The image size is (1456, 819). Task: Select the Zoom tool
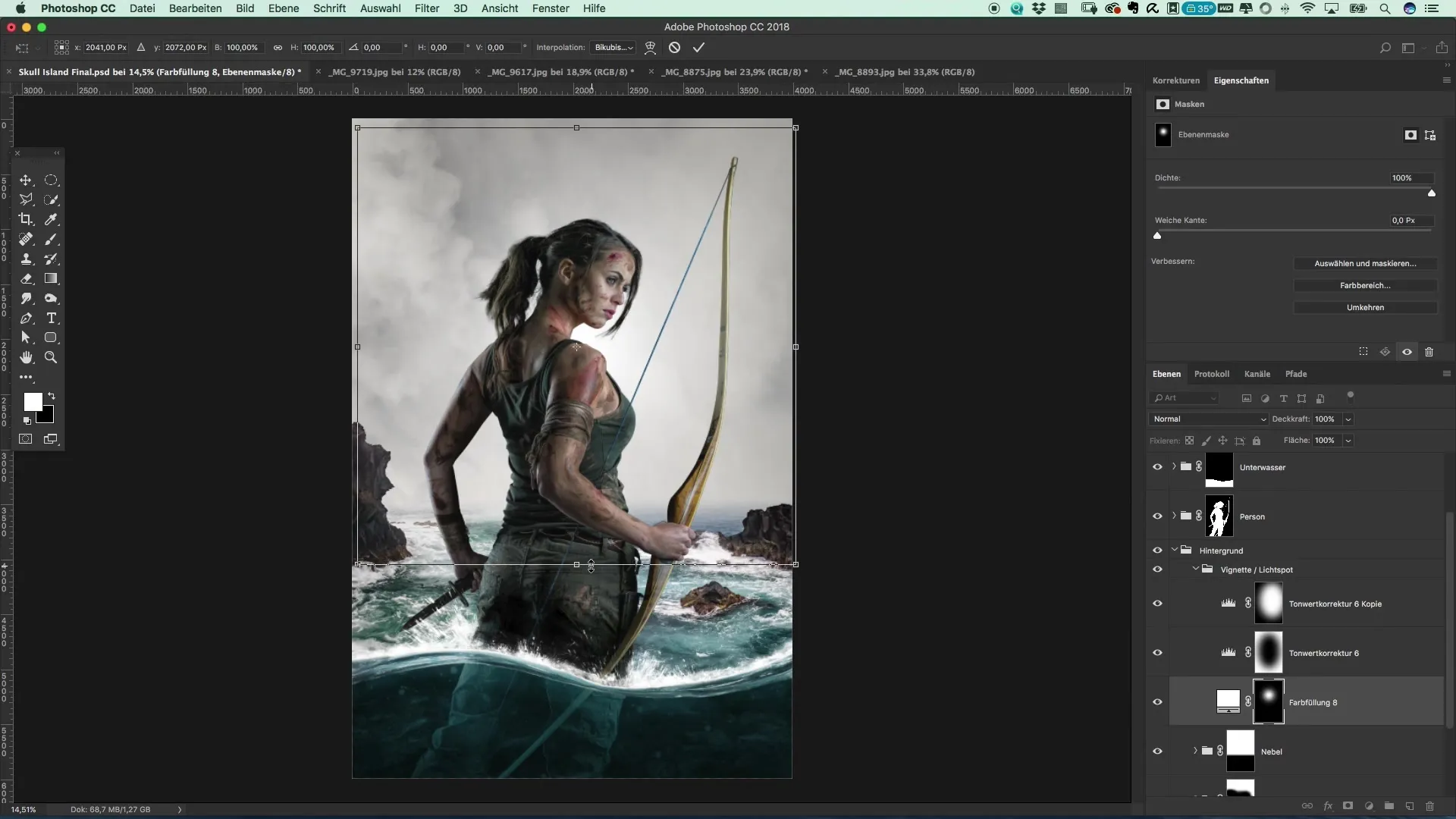click(51, 357)
